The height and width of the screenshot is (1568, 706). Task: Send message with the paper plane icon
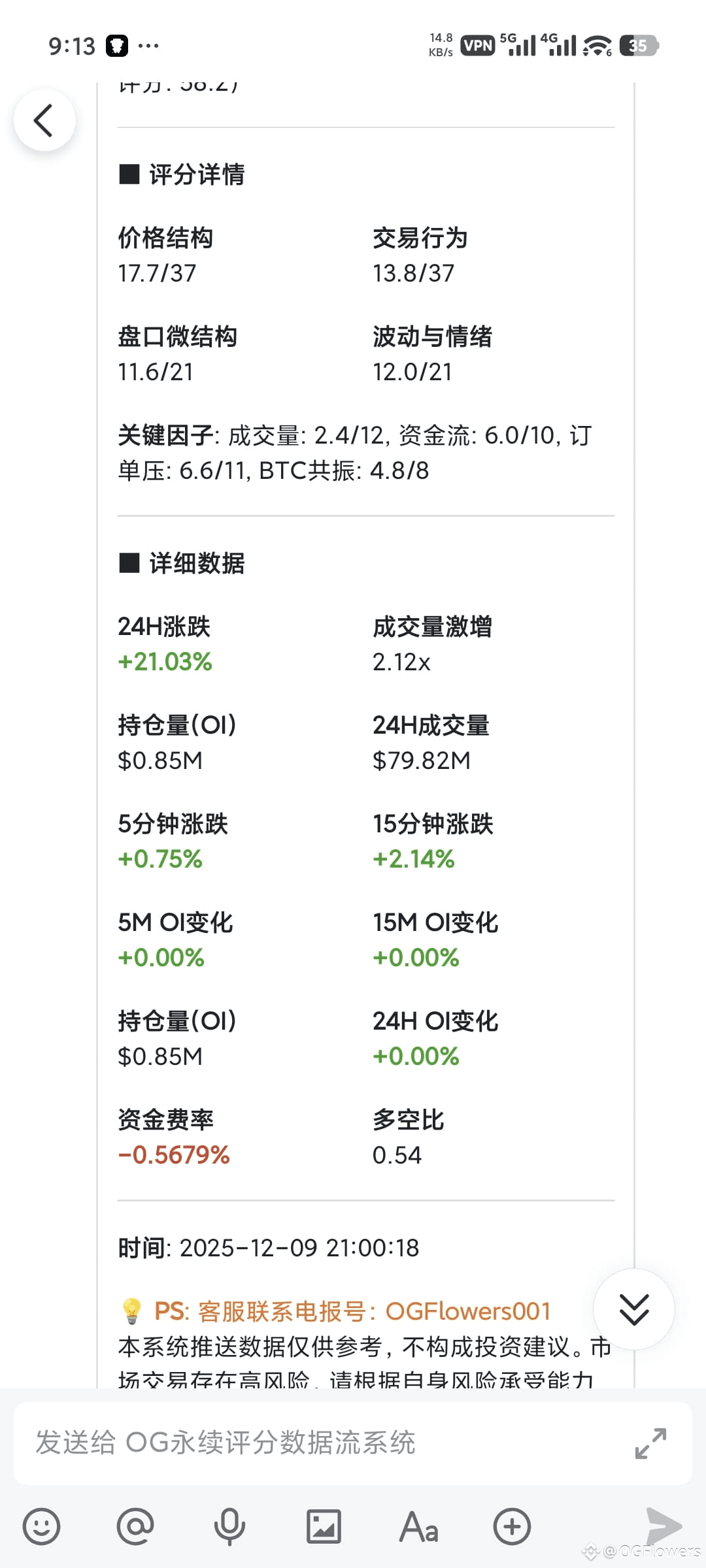[x=663, y=1526]
